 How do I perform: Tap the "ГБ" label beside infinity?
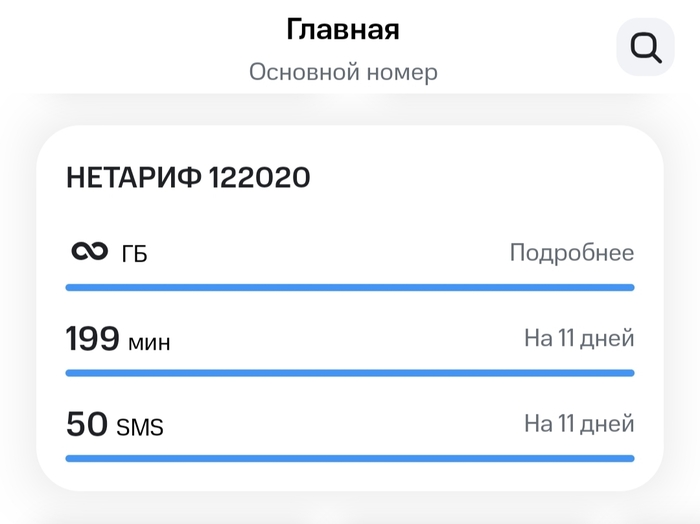(x=134, y=255)
